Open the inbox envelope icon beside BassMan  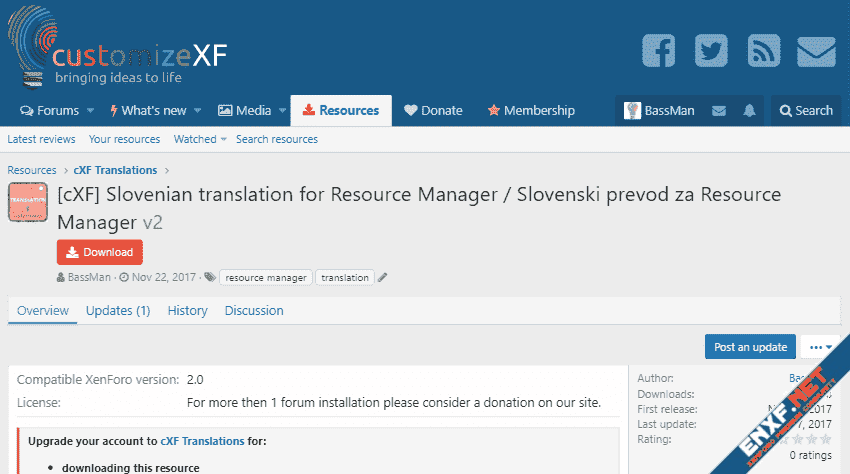pos(718,111)
